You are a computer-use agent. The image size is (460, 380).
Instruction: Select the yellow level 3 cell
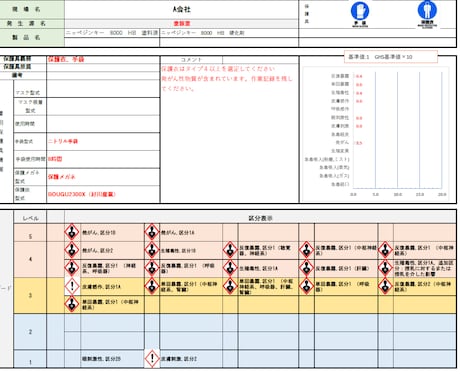[x=30, y=295]
